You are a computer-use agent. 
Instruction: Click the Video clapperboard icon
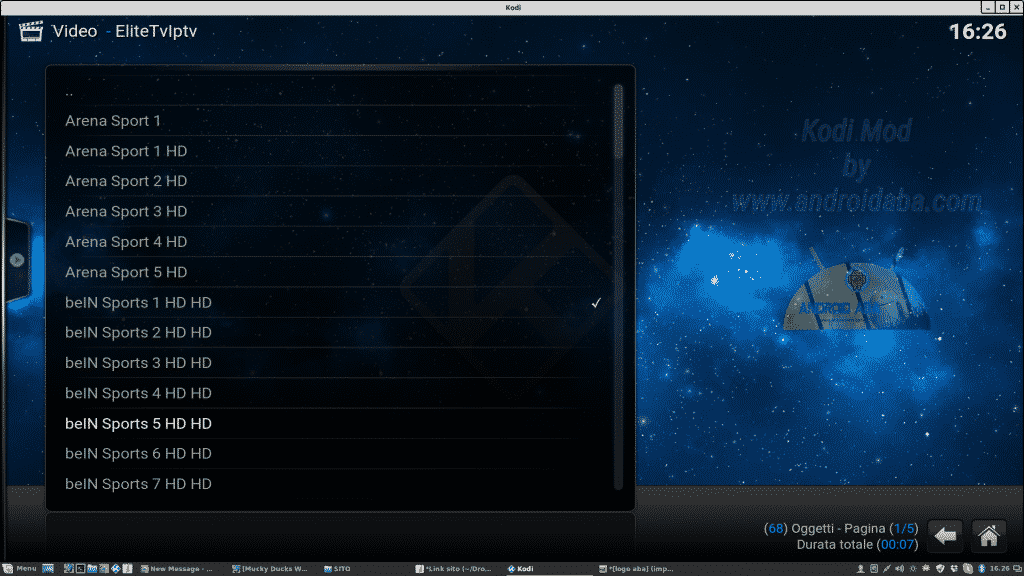point(31,31)
